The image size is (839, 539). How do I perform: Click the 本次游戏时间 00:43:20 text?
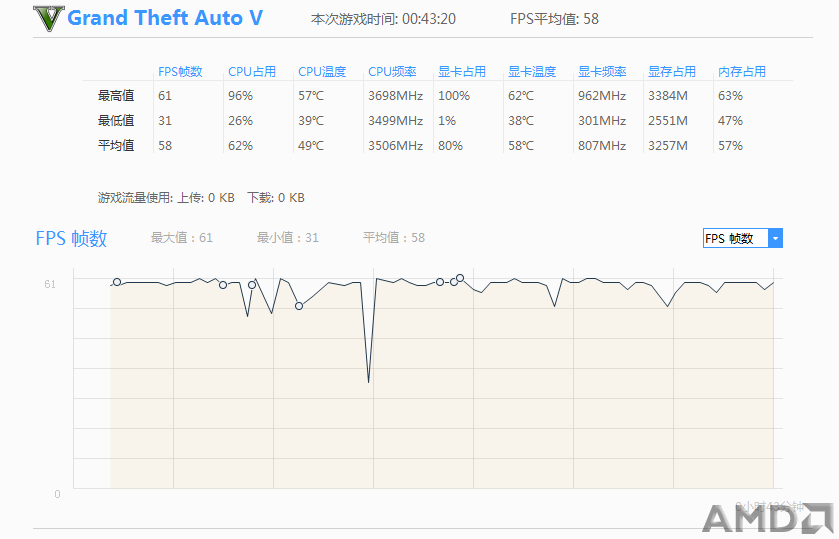[383, 19]
